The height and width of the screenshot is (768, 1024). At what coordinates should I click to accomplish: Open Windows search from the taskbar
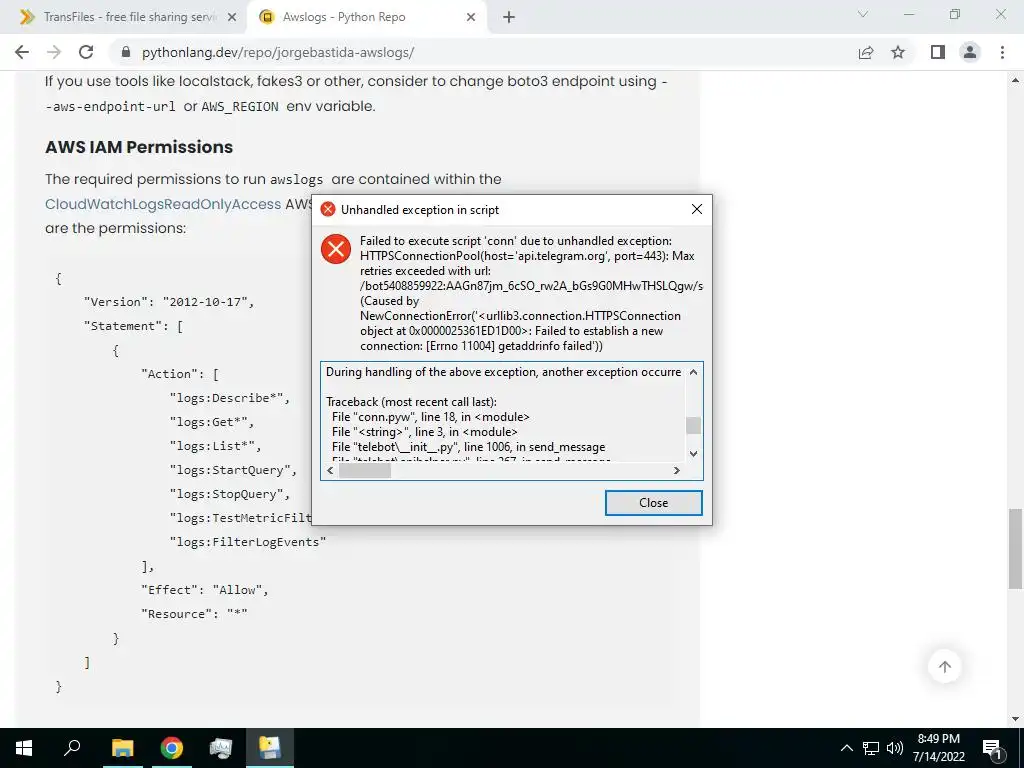click(x=72, y=748)
